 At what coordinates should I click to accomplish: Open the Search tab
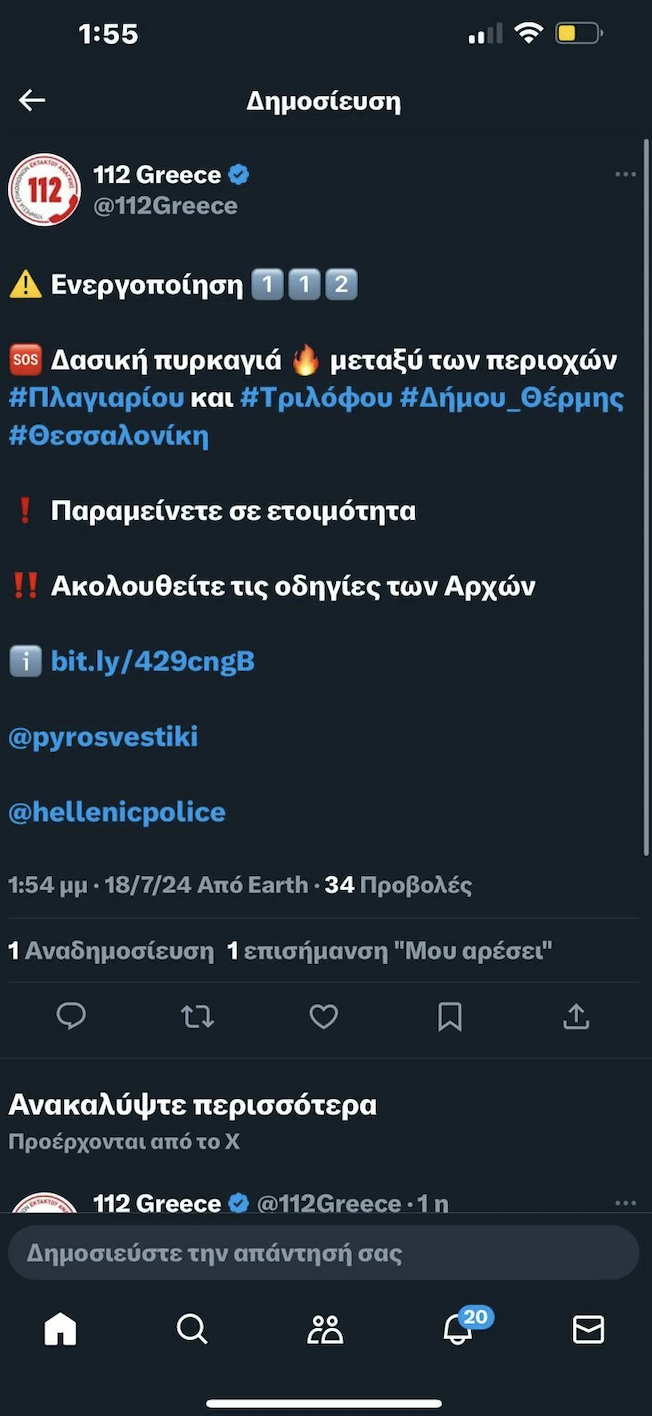coord(191,1329)
